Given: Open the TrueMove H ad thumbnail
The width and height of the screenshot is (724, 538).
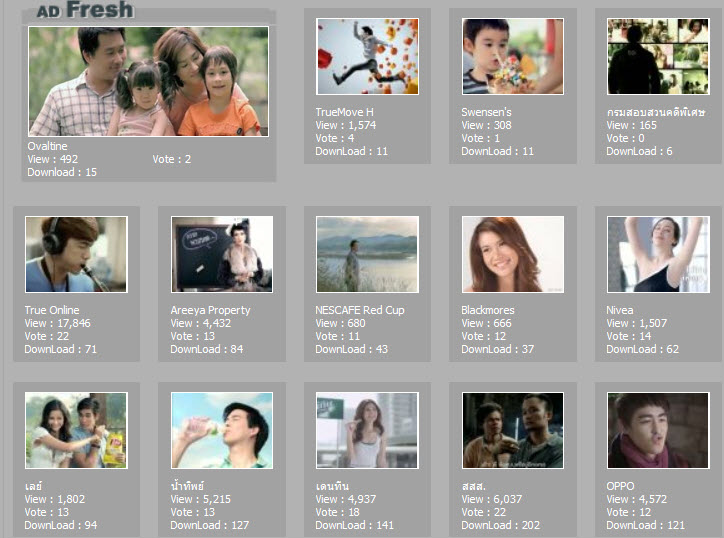Looking at the screenshot, I should pos(368,56).
